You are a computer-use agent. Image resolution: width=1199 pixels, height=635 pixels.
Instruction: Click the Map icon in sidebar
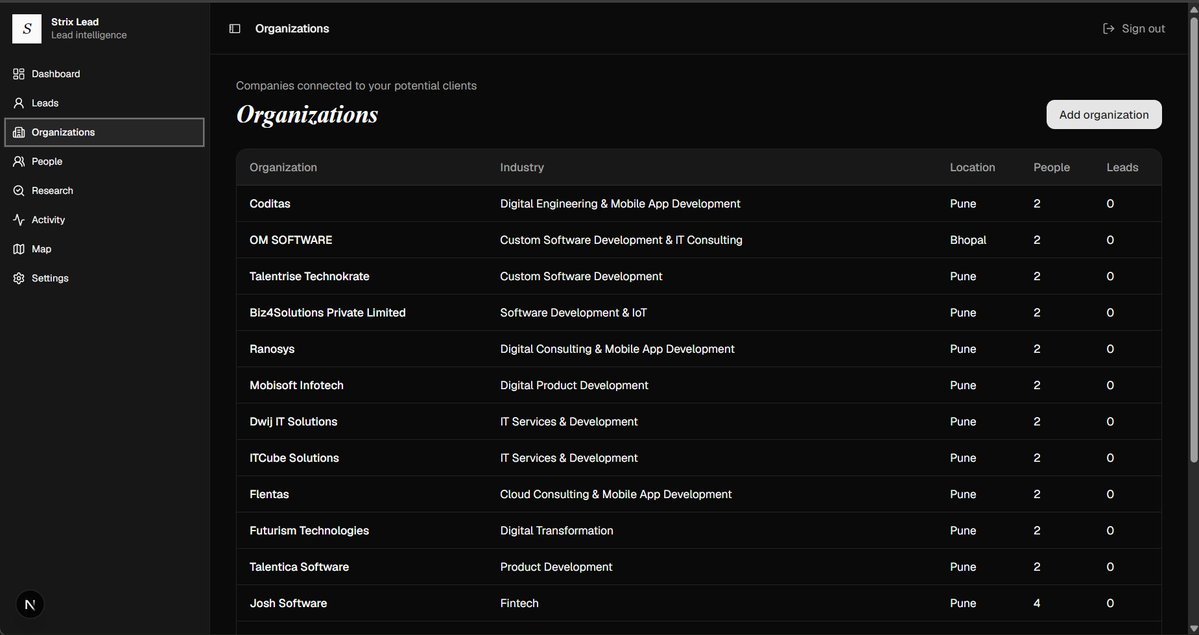[19, 249]
